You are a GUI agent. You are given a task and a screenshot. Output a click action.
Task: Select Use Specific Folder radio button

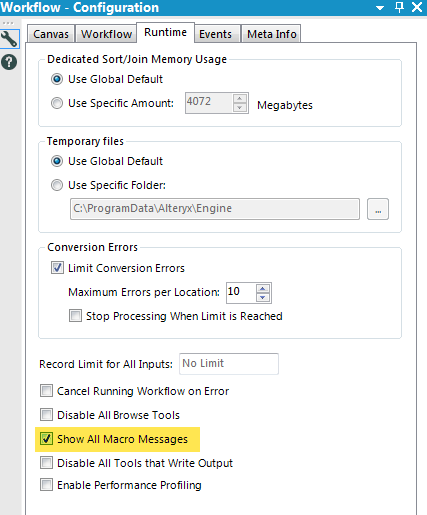[57, 185]
